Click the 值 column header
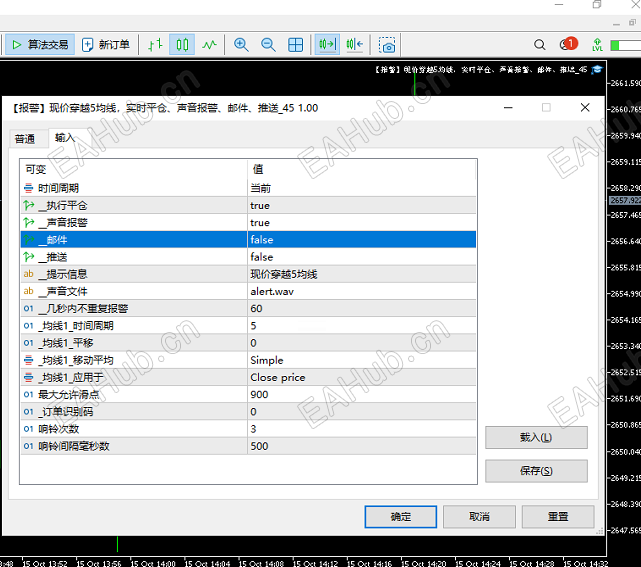The width and height of the screenshot is (641, 567). pyautogui.click(x=362, y=169)
